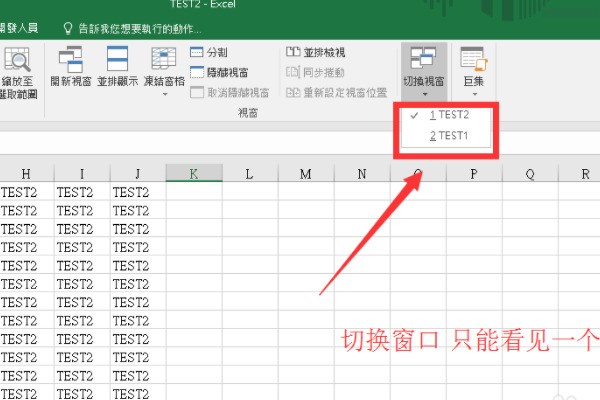Viewport: 600px width, 400px height.
Task: Select column P header
Action: point(473,175)
